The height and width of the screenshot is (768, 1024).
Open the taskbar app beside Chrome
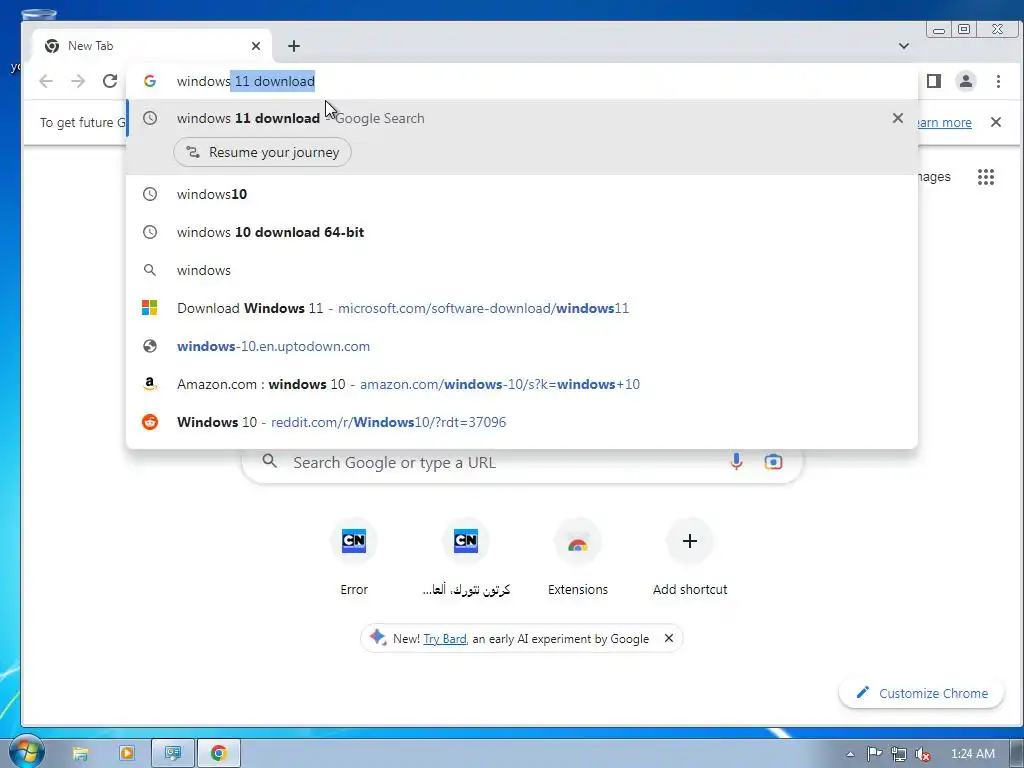pyautogui.click(x=173, y=754)
